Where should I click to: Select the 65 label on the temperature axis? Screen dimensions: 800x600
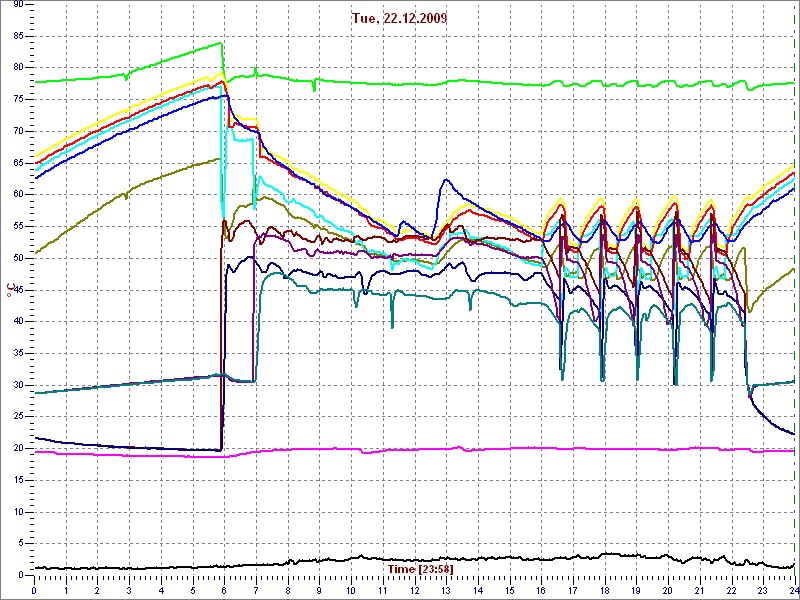point(18,163)
